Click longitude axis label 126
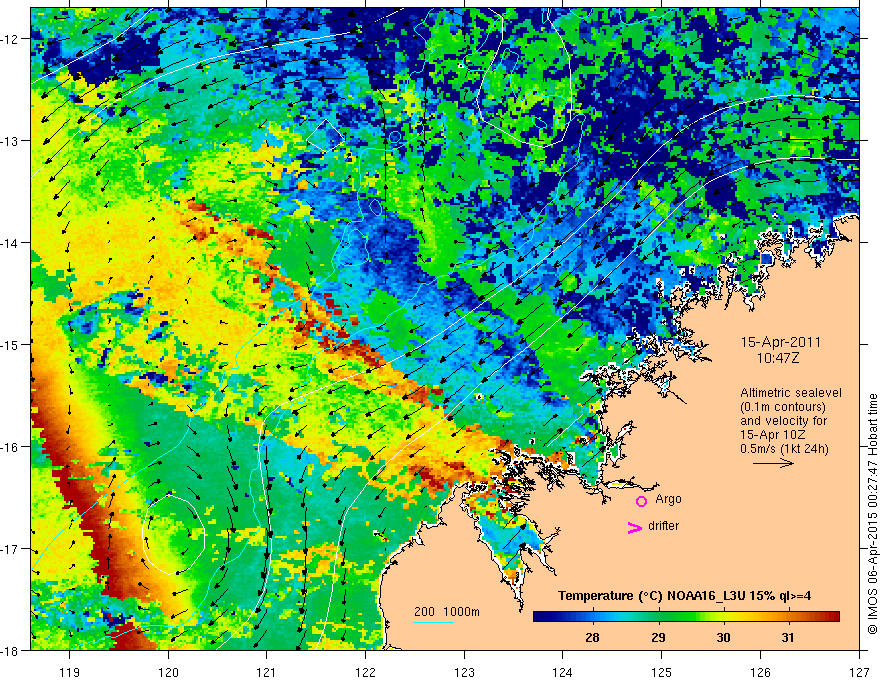The height and width of the screenshot is (680, 880). [x=760, y=673]
